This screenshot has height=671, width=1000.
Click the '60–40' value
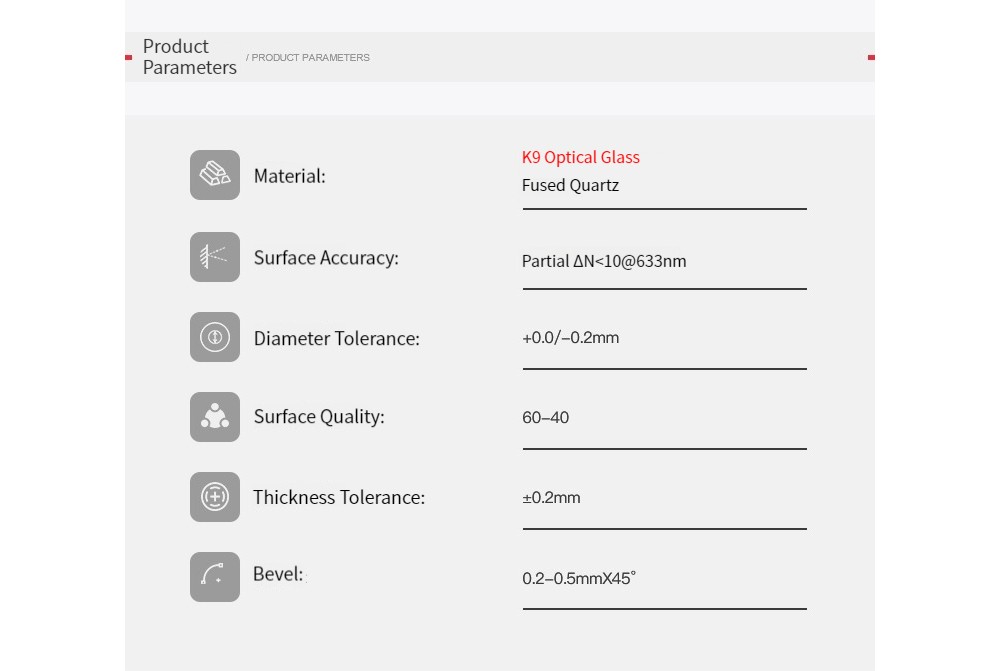545,418
